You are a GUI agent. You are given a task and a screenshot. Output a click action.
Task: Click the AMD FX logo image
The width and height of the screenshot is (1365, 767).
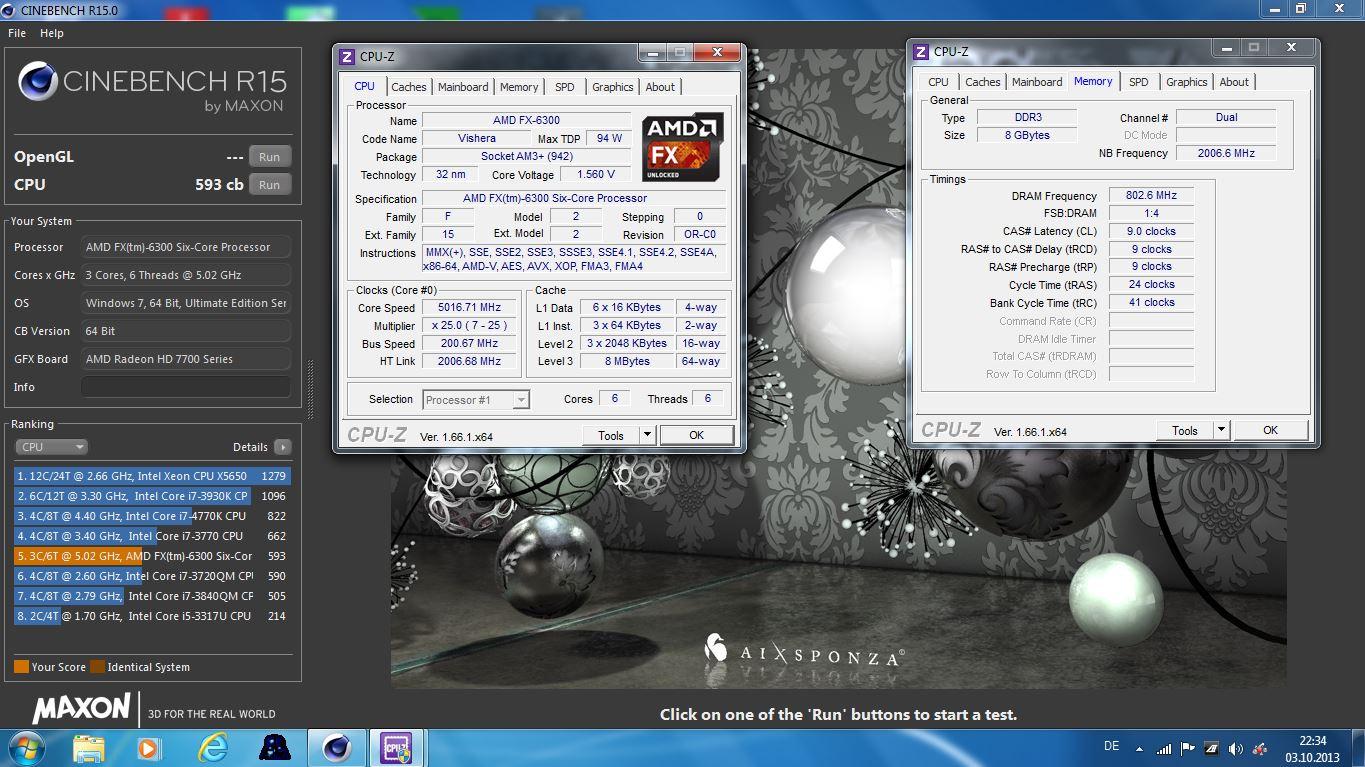683,148
